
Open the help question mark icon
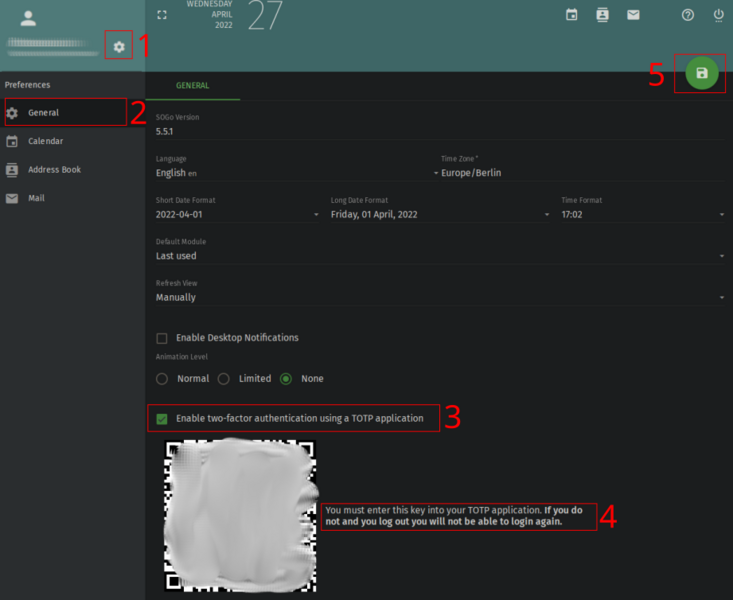pos(687,15)
